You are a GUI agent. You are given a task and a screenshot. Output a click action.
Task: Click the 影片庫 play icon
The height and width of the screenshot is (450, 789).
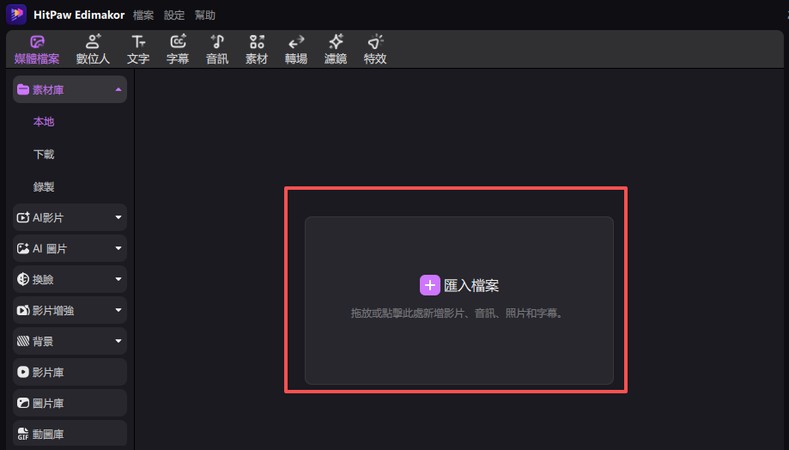[23, 372]
